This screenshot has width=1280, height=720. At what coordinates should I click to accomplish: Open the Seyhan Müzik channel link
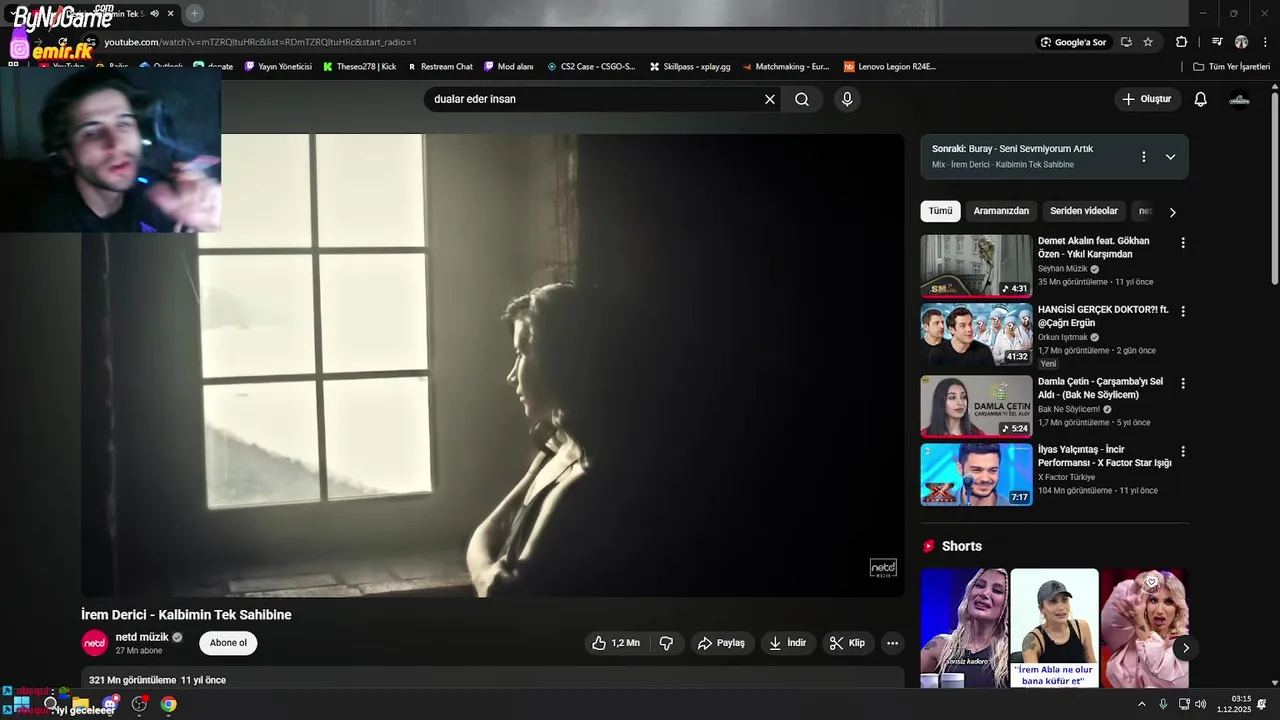click(x=1063, y=269)
